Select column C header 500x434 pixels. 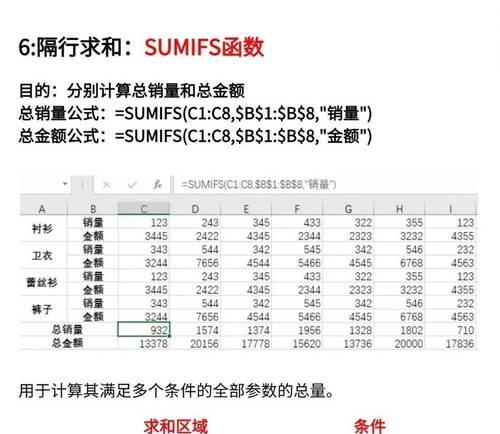(144, 209)
